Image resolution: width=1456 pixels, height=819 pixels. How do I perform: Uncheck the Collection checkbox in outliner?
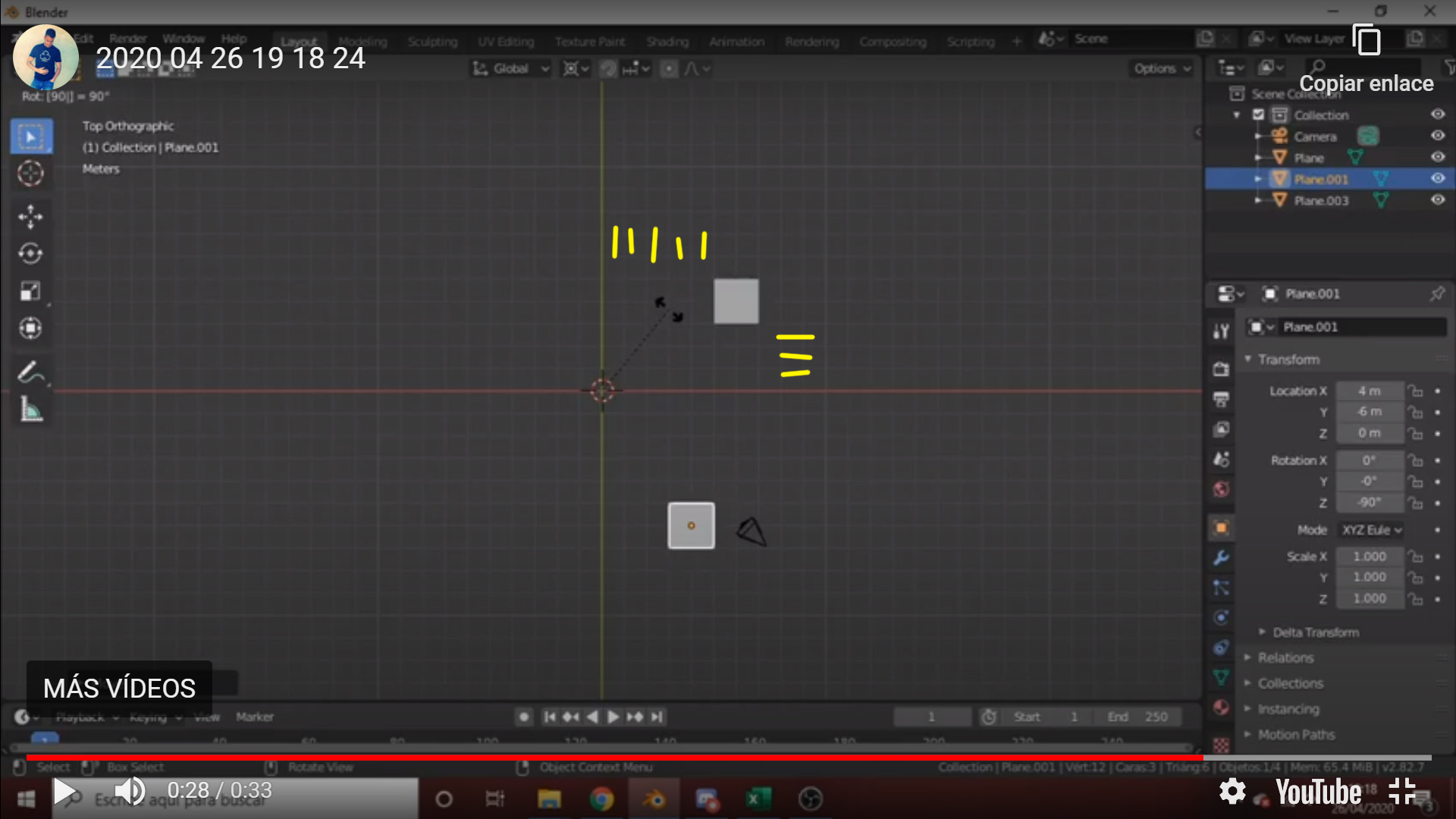point(1259,115)
